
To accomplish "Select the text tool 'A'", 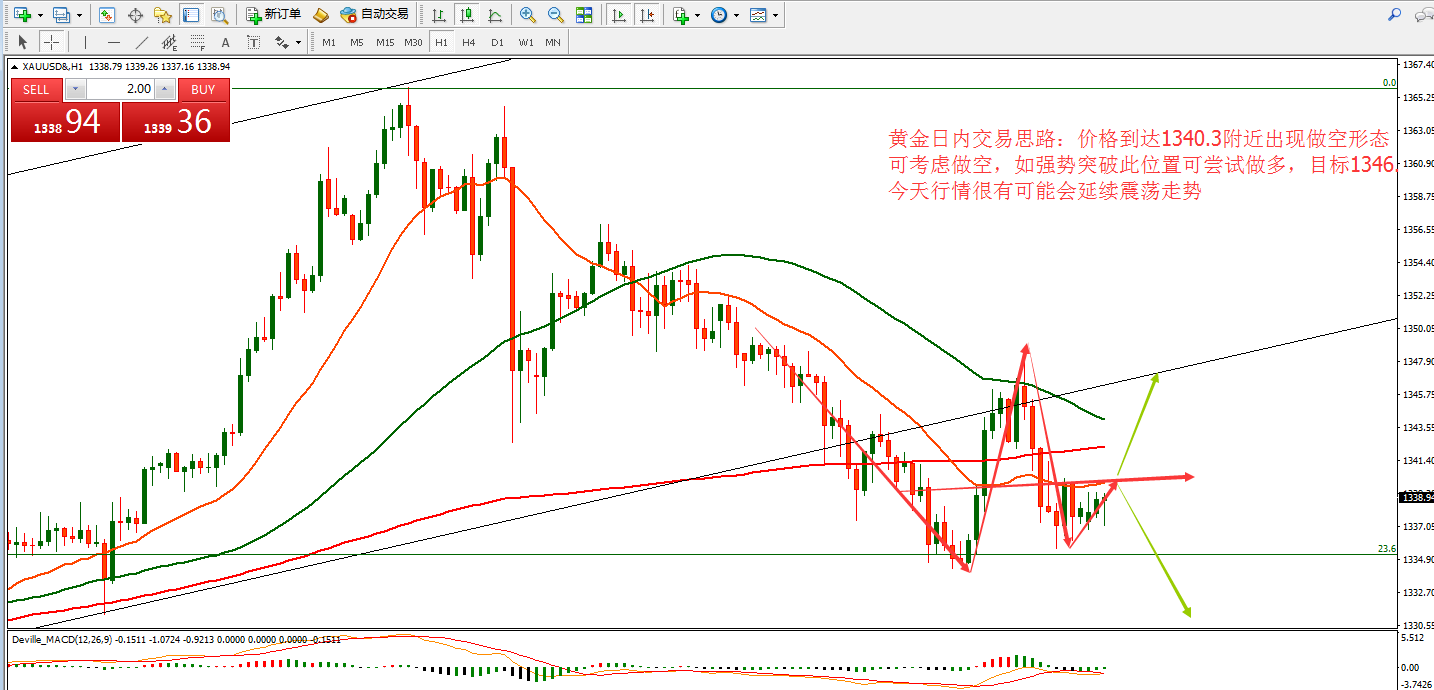I will [225, 42].
